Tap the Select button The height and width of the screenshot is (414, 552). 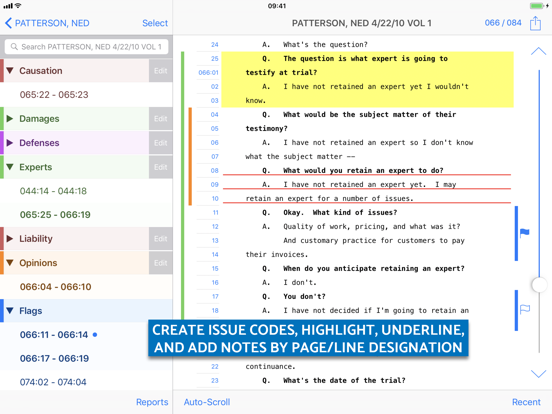(x=155, y=23)
